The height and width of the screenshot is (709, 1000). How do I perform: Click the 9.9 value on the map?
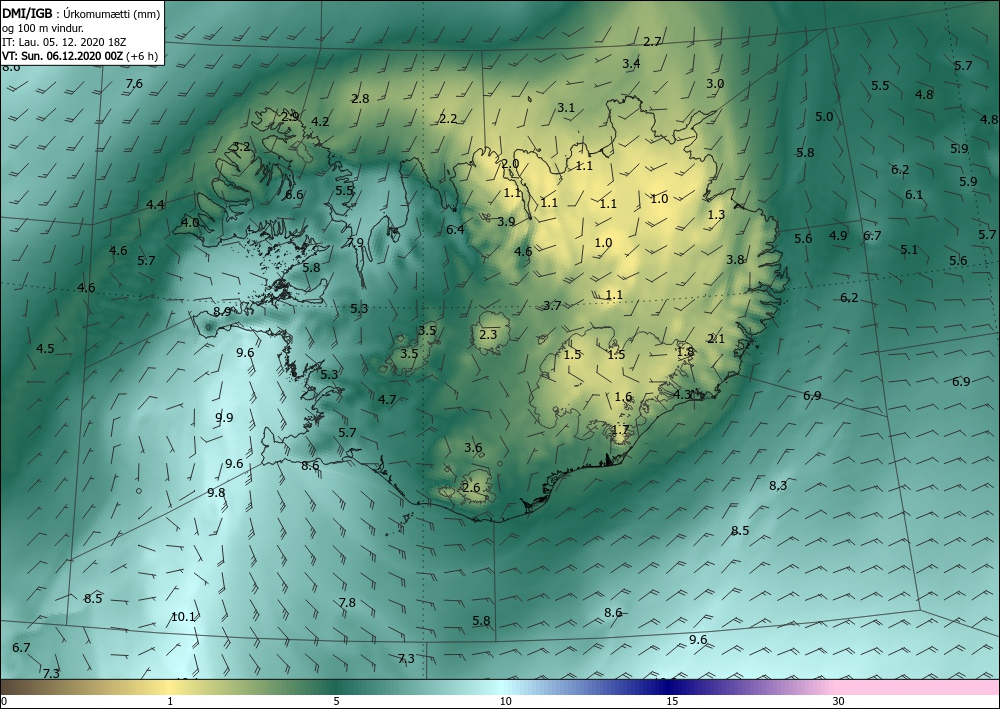tap(224, 418)
